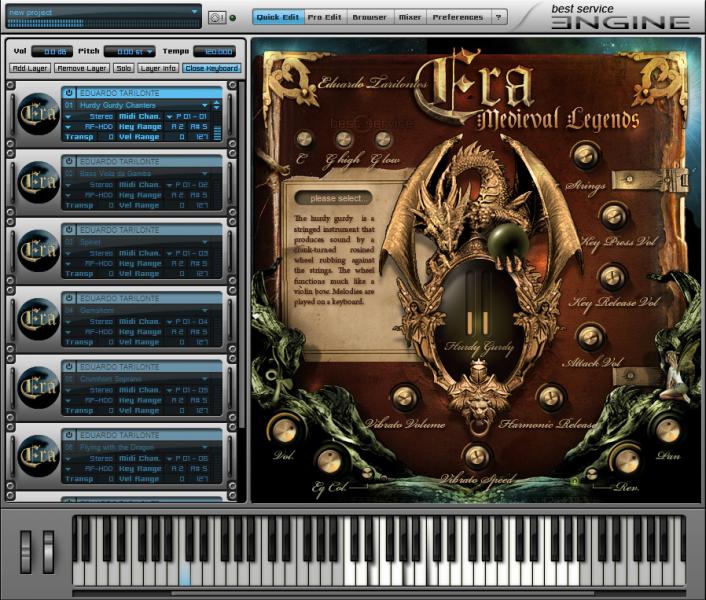The image size is (706, 600).
Task: Click the Attack Vol knob
Action: (x=590, y=337)
